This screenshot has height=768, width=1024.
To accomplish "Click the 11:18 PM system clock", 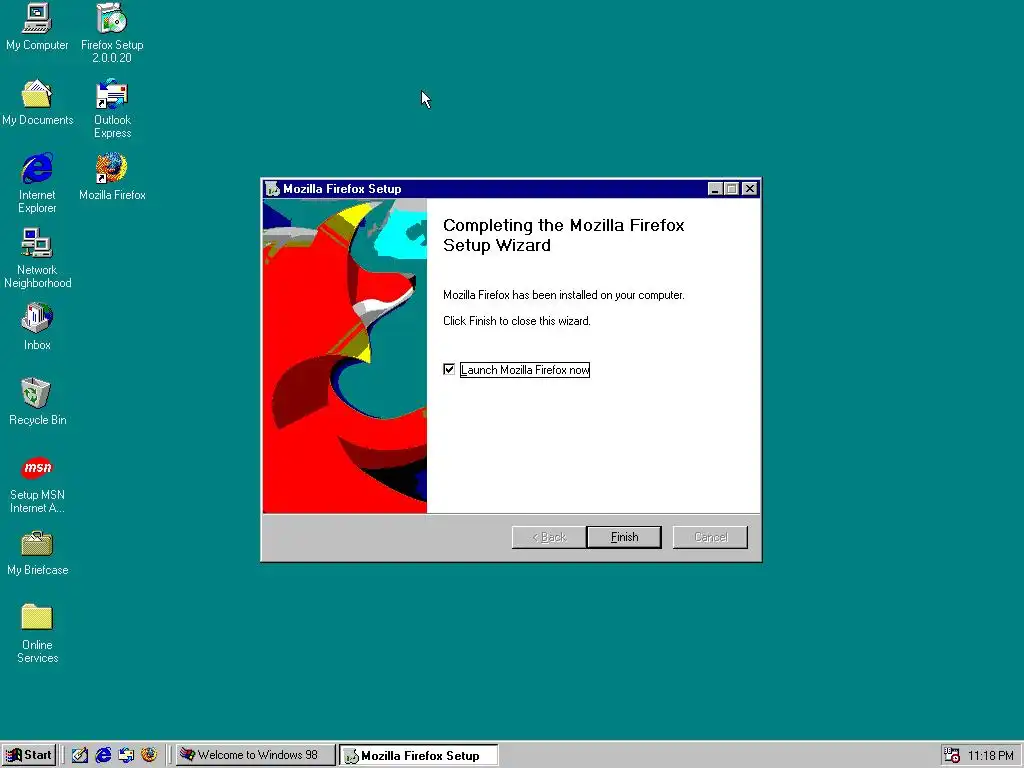I will click(x=991, y=756).
